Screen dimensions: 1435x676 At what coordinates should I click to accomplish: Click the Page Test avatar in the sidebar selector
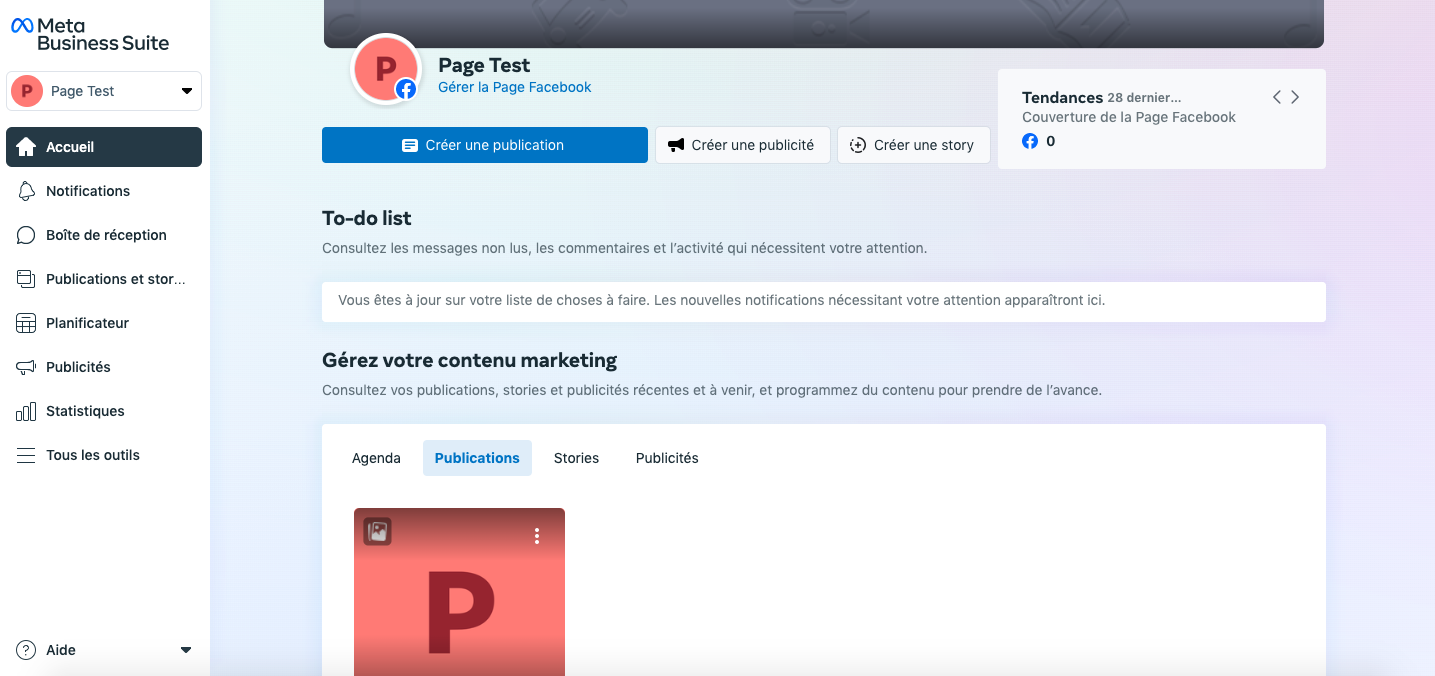27,91
